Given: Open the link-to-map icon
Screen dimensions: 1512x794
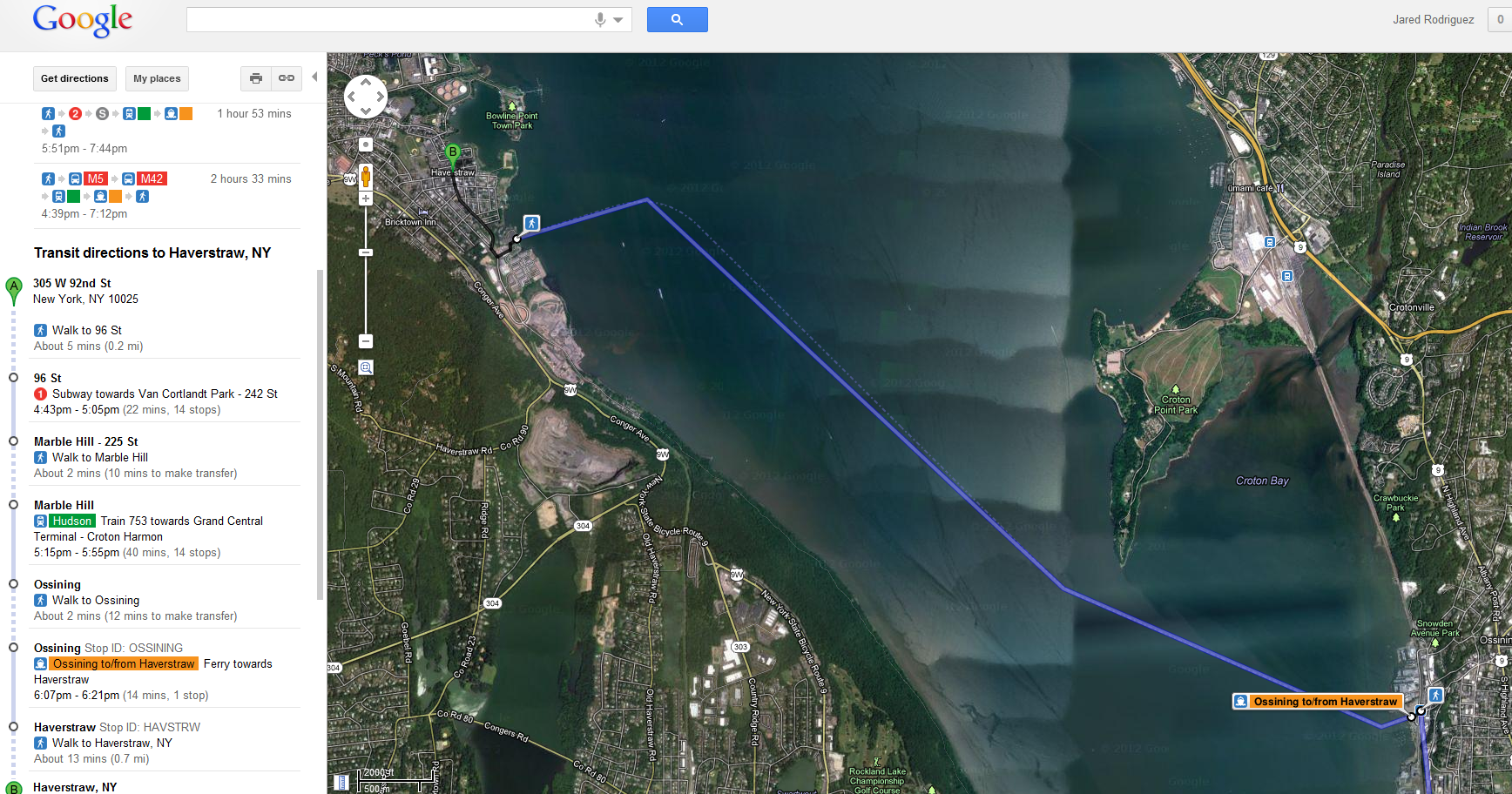Looking at the screenshot, I should pyautogui.click(x=287, y=78).
